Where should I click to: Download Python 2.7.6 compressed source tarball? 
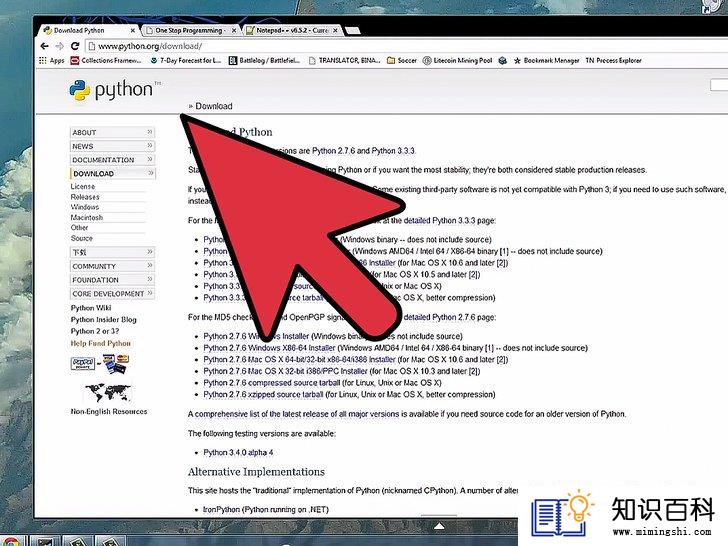272,383
